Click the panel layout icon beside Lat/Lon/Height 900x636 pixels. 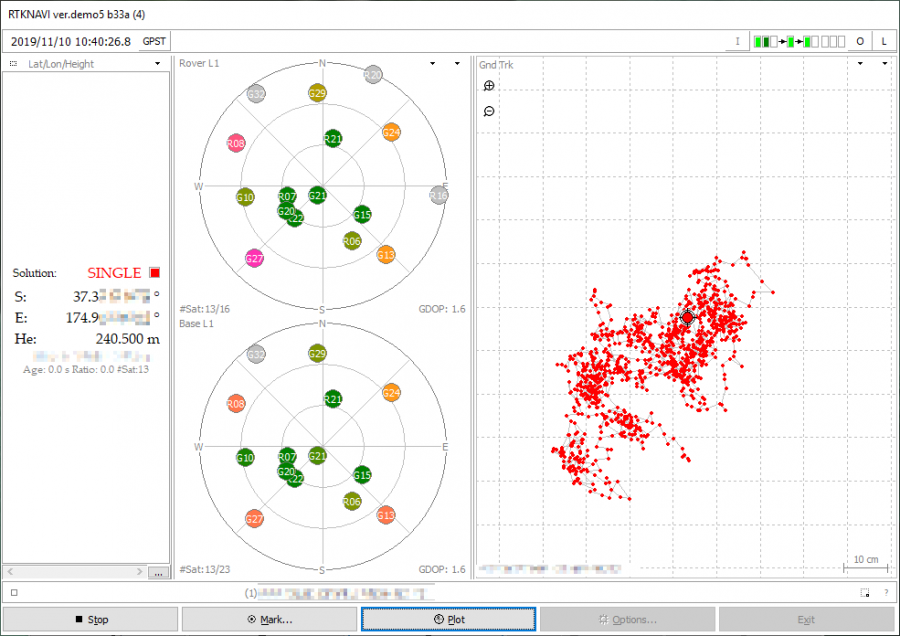click(13, 64)
